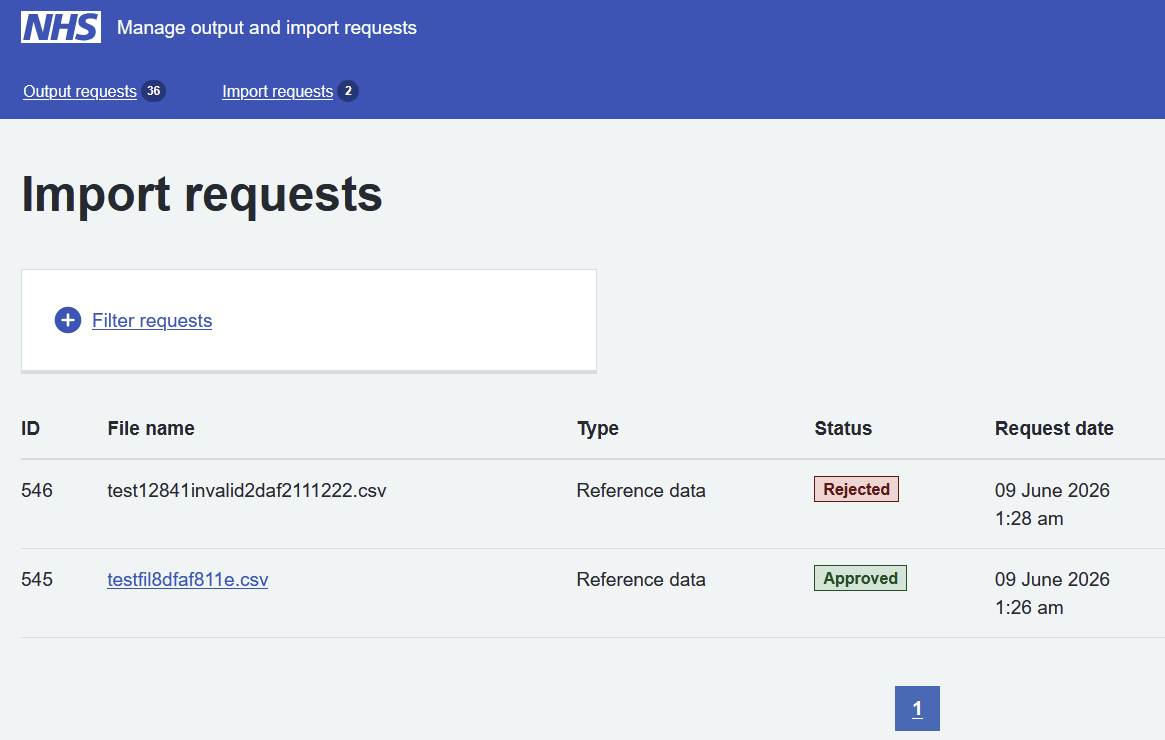The image size is (1165, 740).
Task: Open the testfil8dfaf811e.csv file link
Action: point(187,580)
